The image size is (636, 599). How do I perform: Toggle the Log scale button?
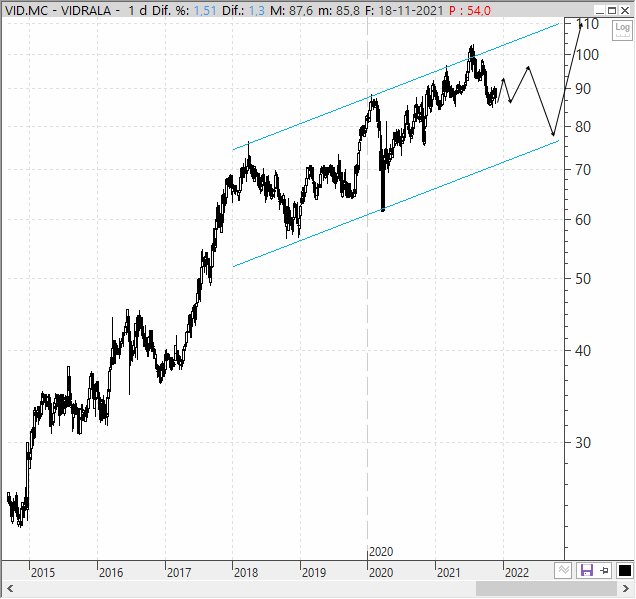click(622, 30)
